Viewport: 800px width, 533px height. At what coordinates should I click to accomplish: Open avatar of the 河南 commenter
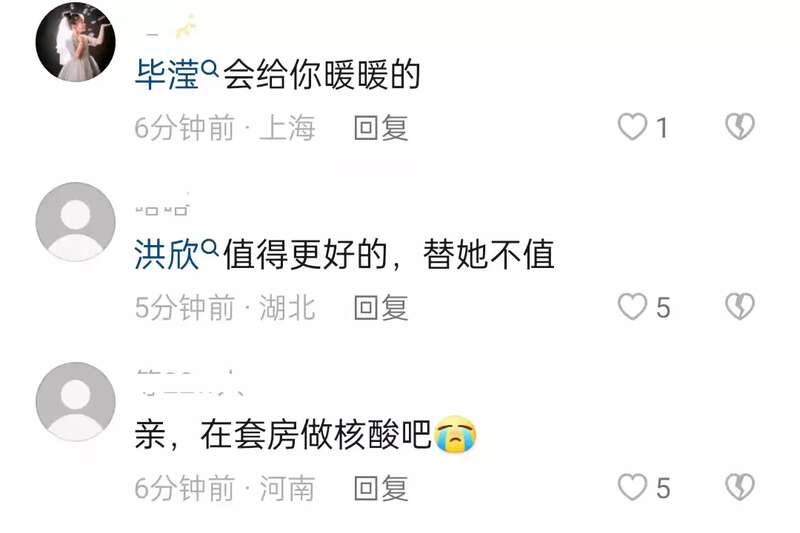[76, 402]
